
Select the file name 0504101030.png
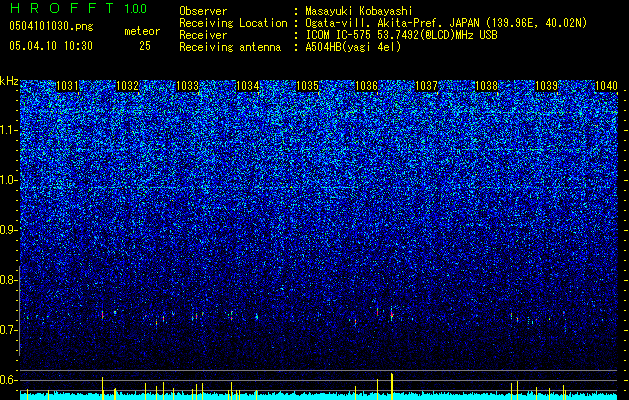pos(51,26)
